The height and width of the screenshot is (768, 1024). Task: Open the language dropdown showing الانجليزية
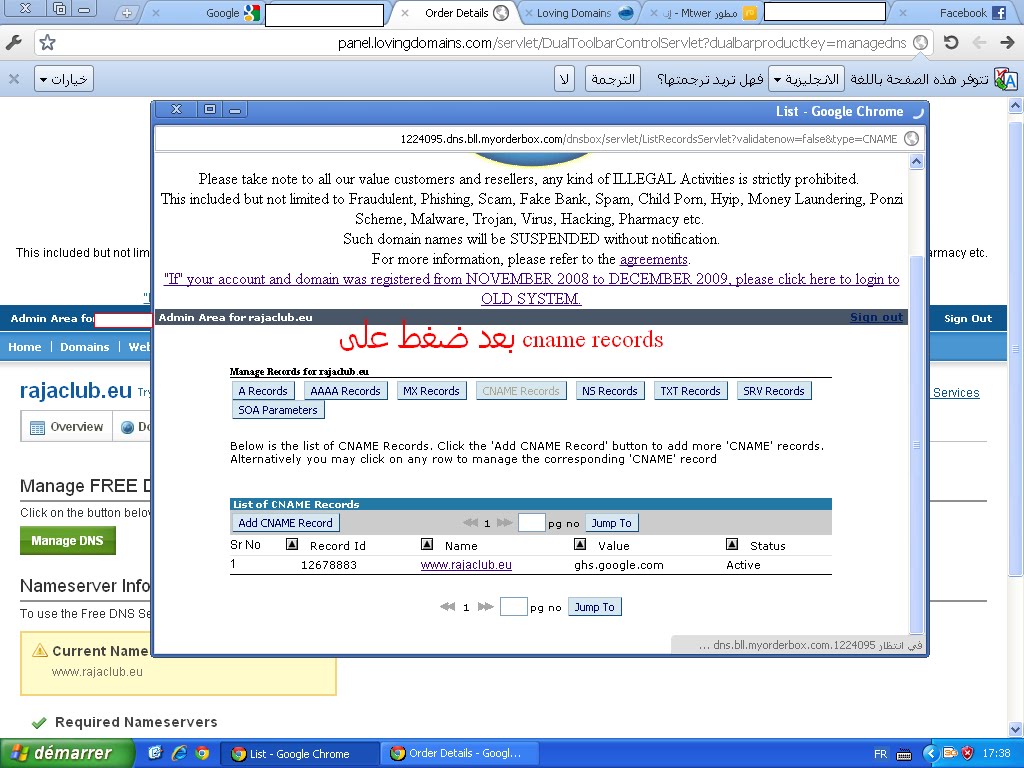click(x=807, y=79)
